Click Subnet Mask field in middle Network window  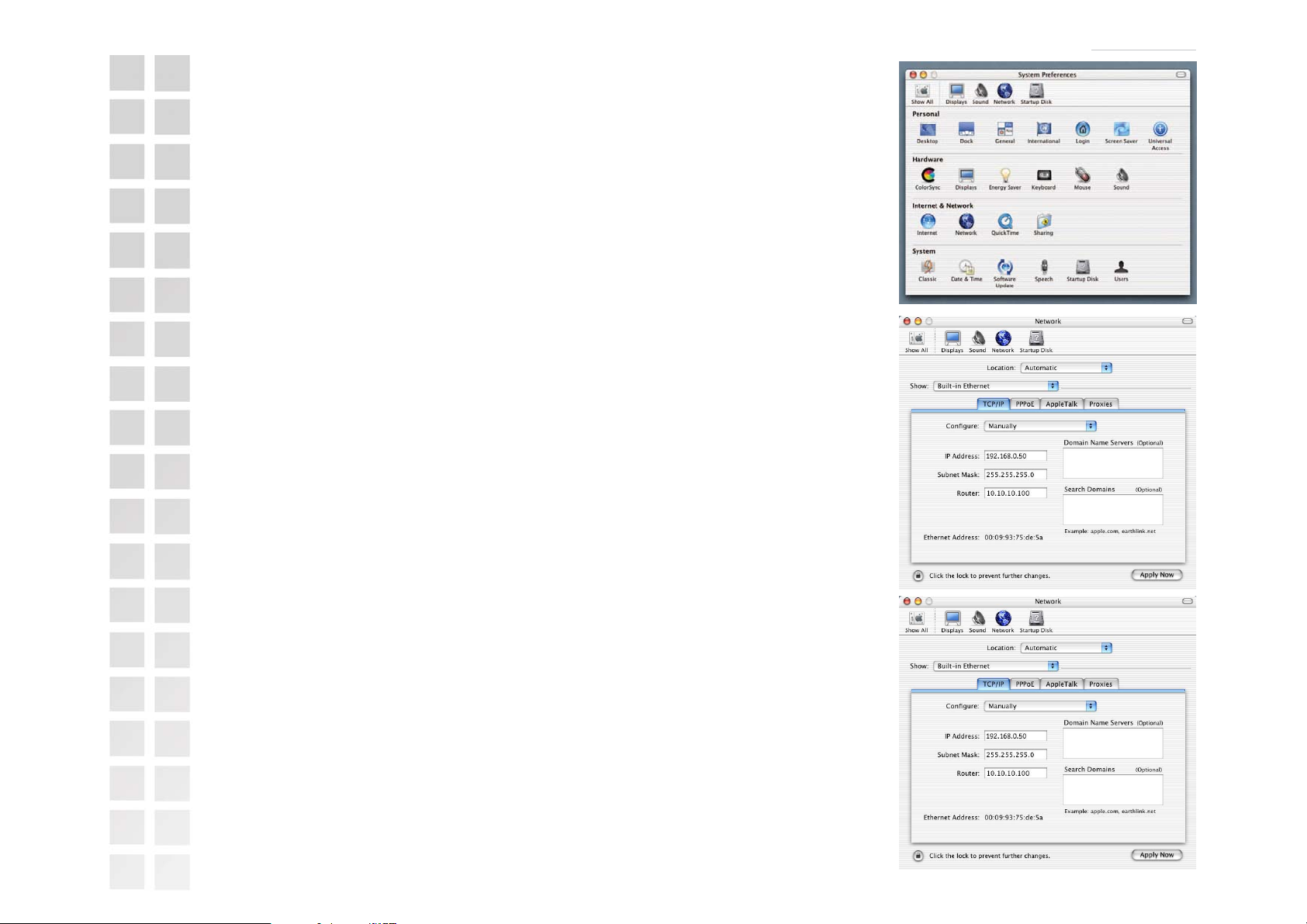tap(1015, 475)
